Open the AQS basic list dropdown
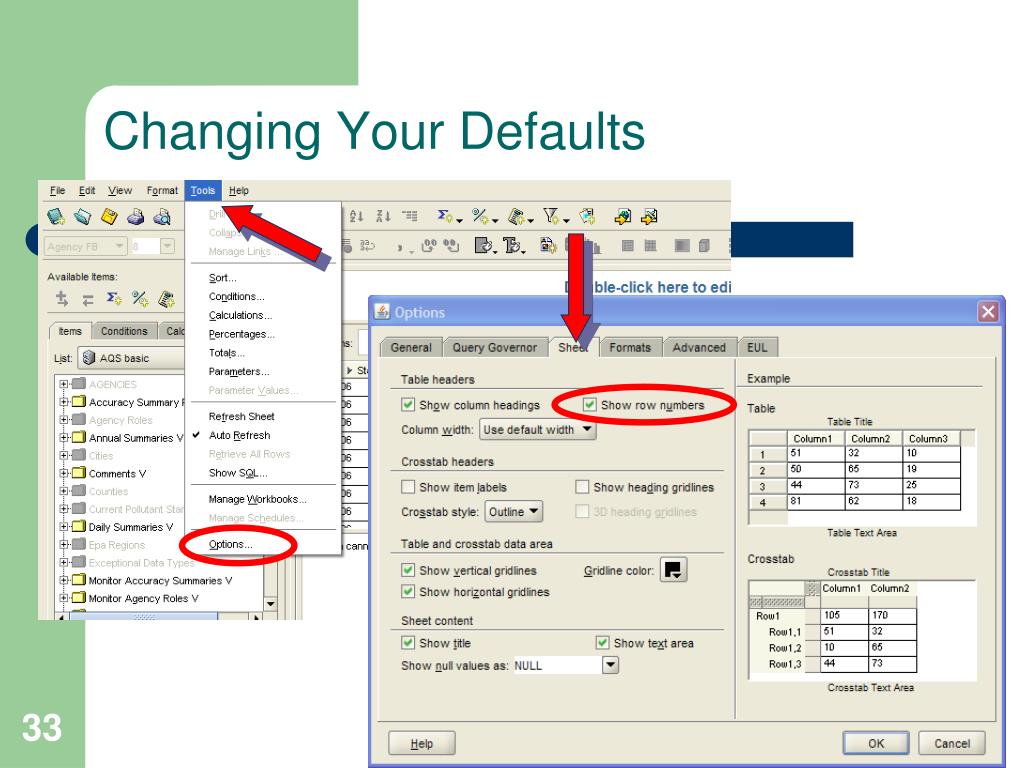Screen dimensions: 1024x768 tap(131, 358)
